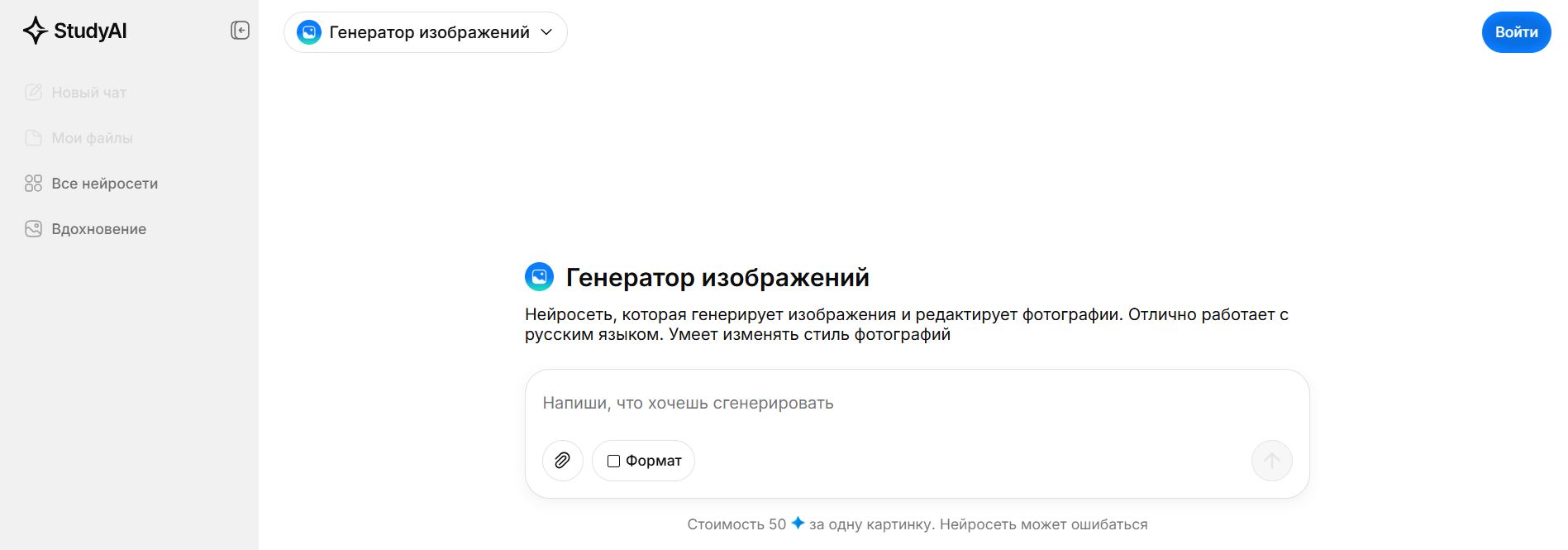Click the grid icon next to Все нейросети
The width and height of the screenshot is (1568, 550).
(33, 183)
